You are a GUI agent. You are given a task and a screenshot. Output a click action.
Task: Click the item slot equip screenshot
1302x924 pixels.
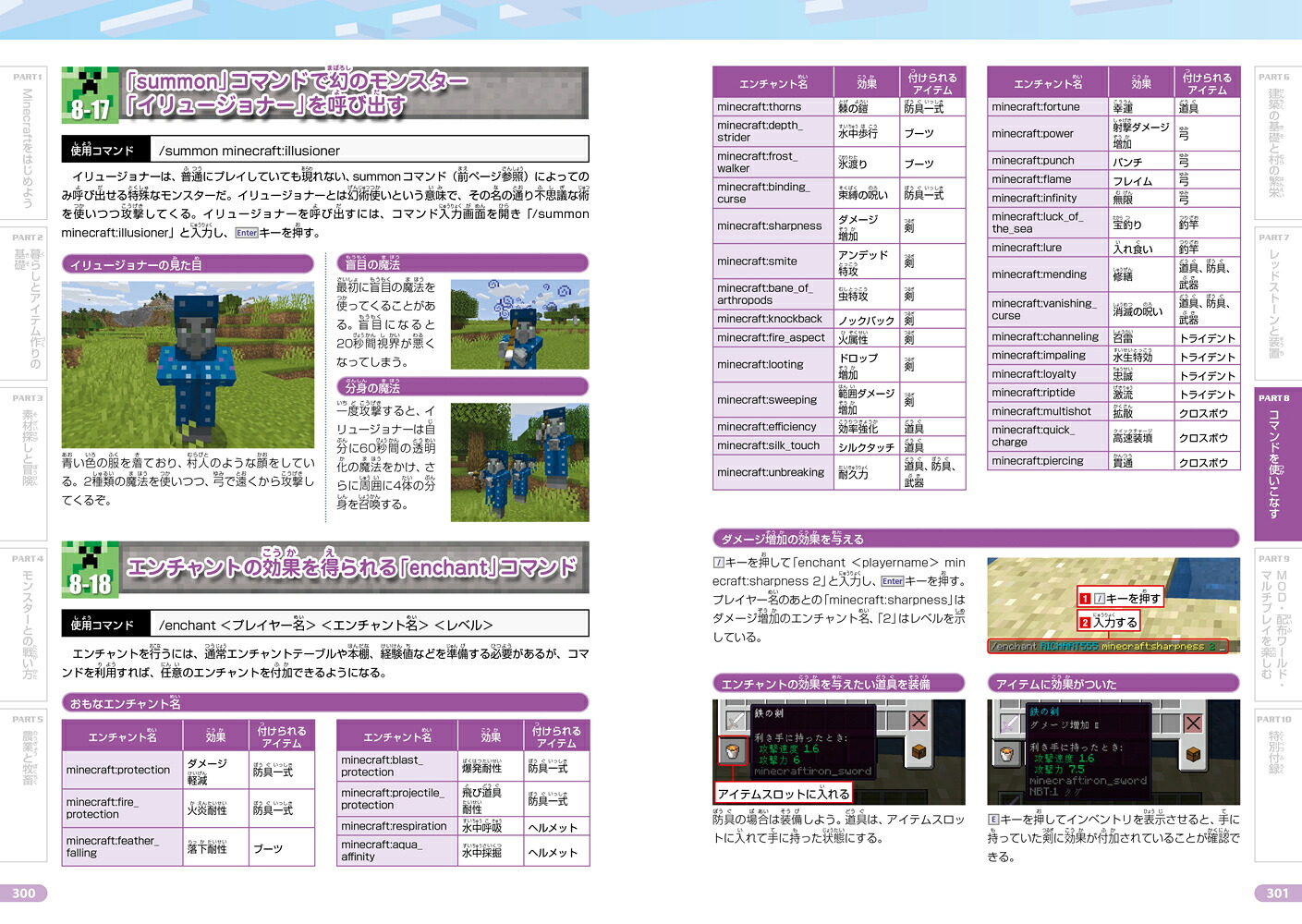(x=839, y=752)
